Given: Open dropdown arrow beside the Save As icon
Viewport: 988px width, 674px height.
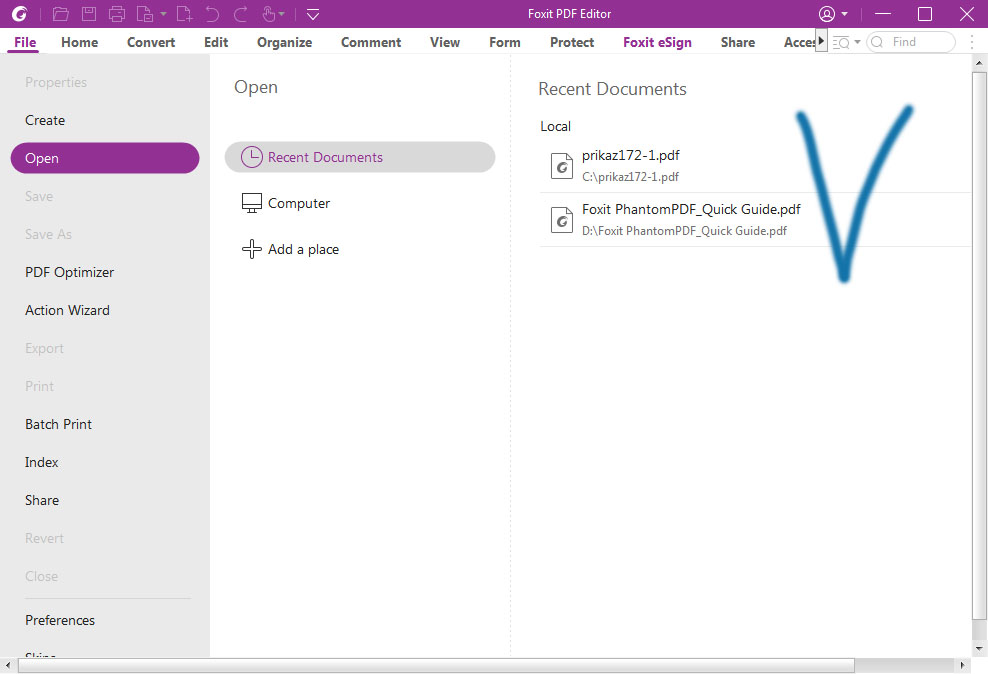Looking at the screenshot, I should coord(163,14).
